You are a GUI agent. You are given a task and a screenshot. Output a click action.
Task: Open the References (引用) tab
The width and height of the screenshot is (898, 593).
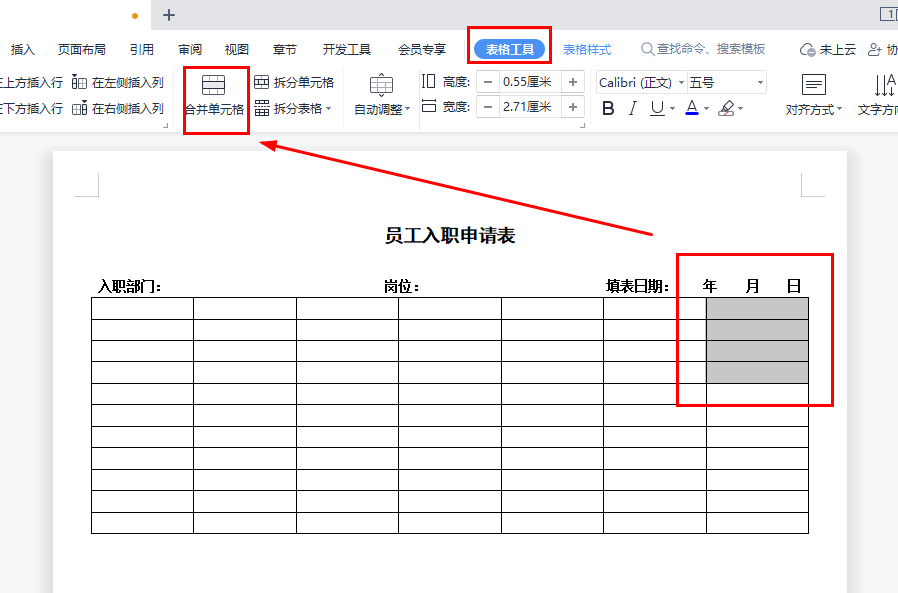141,50
